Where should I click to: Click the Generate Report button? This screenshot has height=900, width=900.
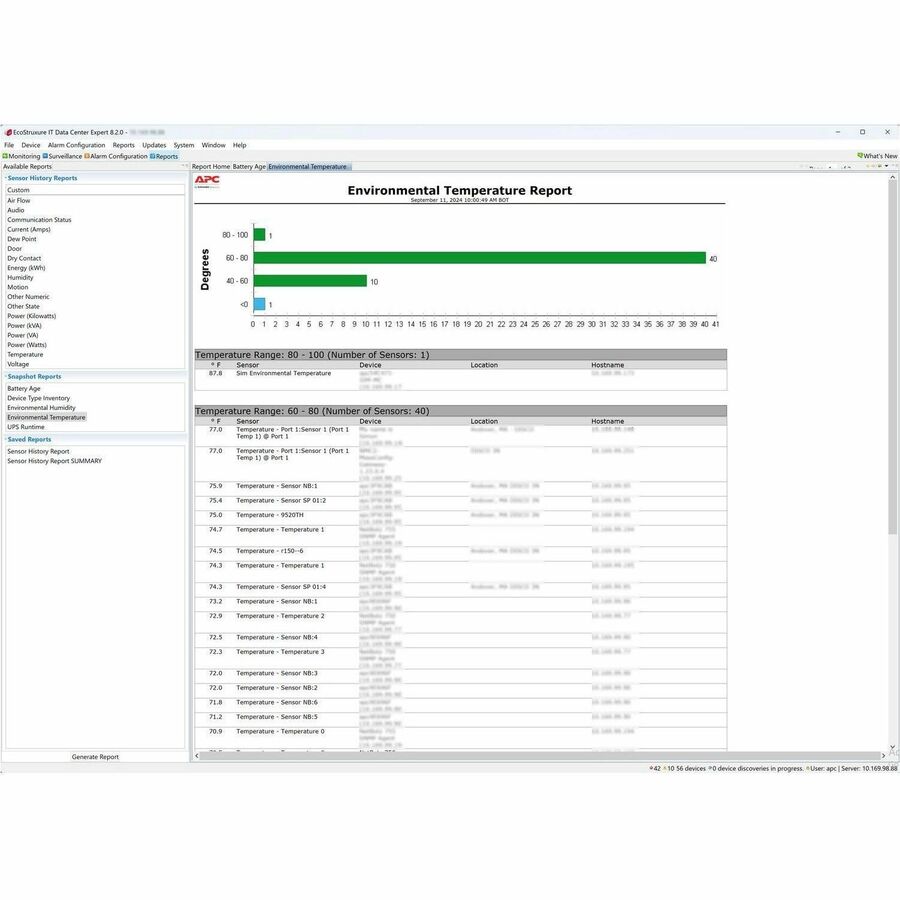point(94,756)
